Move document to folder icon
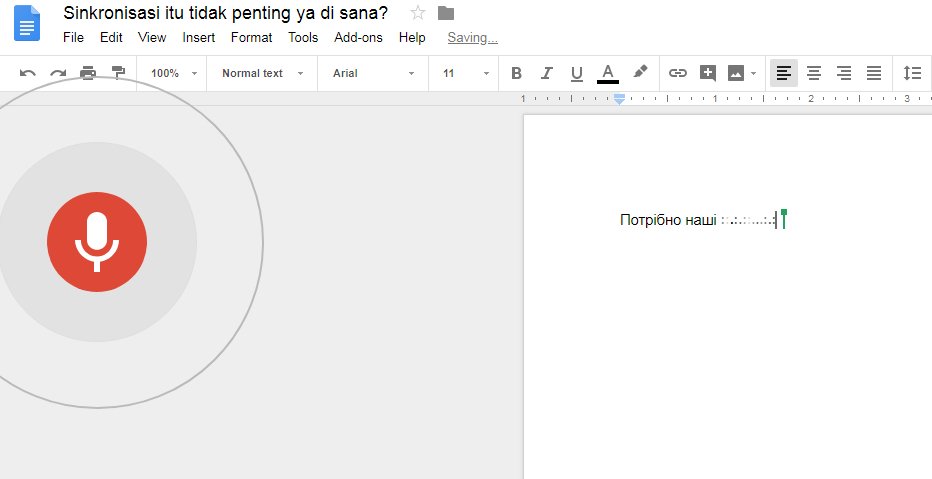Screen dimensions: 932x479 (446, 12)
